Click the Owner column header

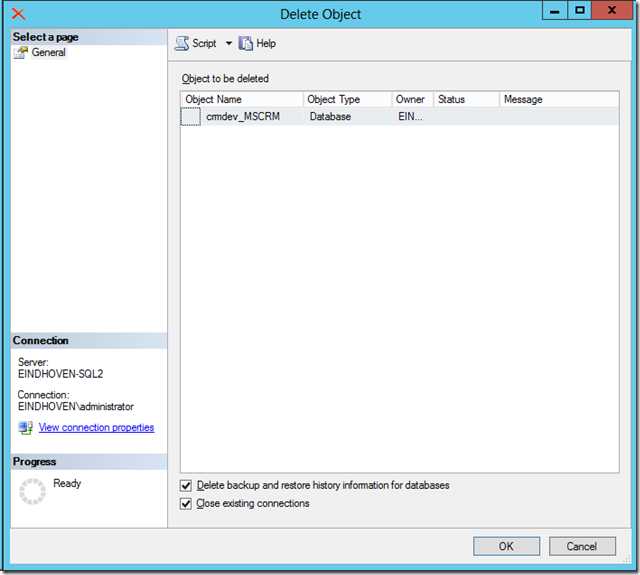pos(412,99)
